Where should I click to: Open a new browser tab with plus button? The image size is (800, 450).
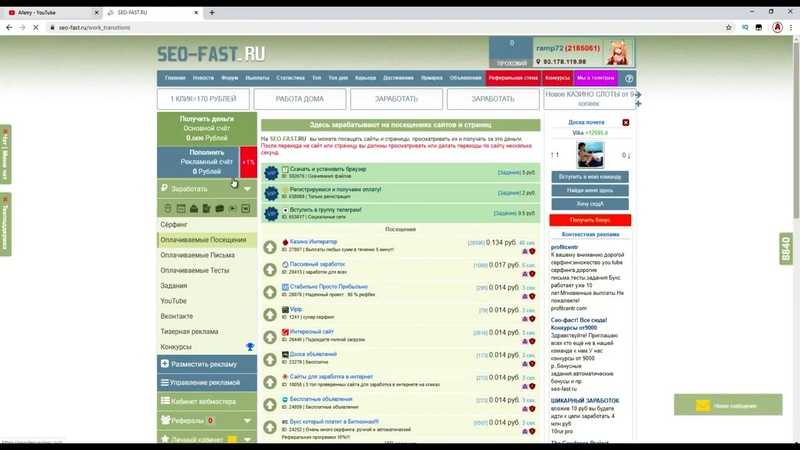click(212, 12)
